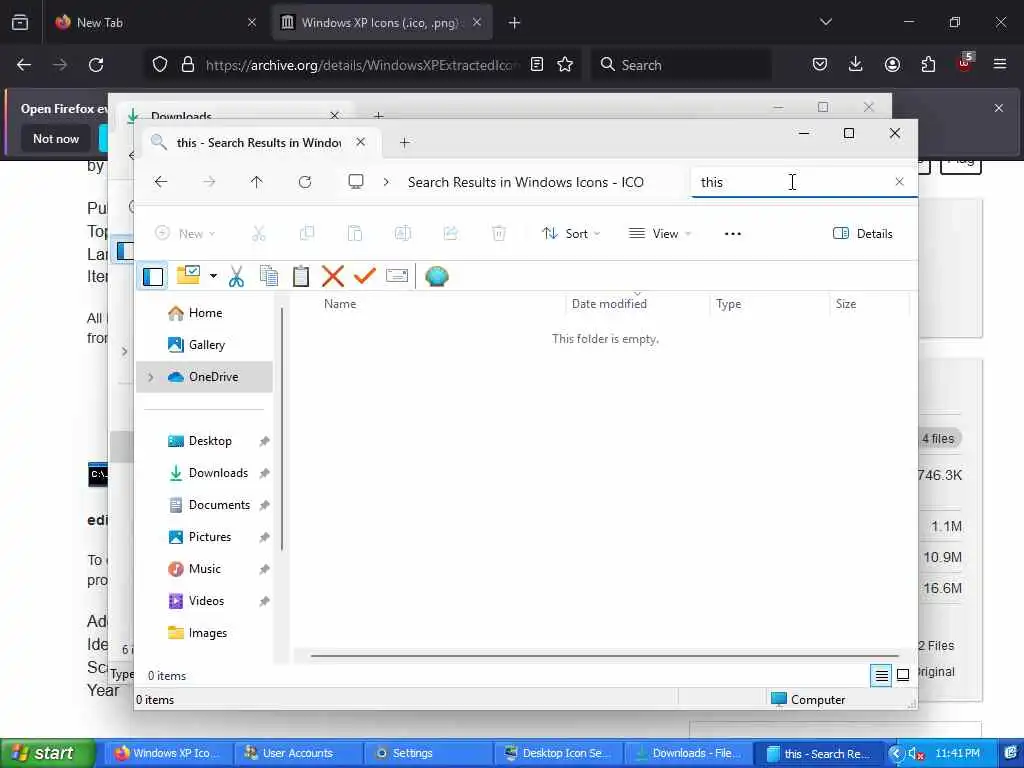
Task: Click the horizontal scrollbar in file list
Action: pos(604,655)
